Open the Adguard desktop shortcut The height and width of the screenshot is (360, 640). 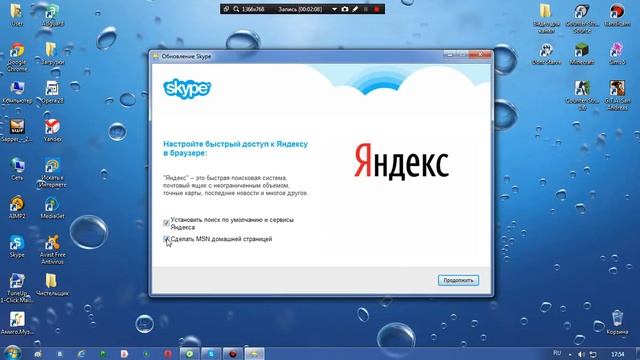[x=53, y=15]
